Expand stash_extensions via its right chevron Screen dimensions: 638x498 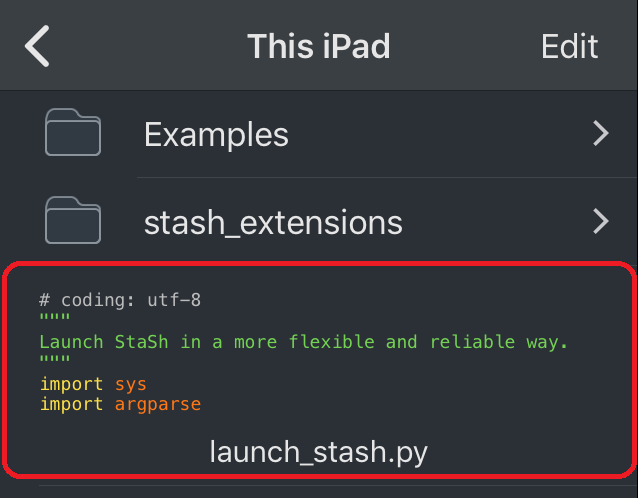(601, 221)
